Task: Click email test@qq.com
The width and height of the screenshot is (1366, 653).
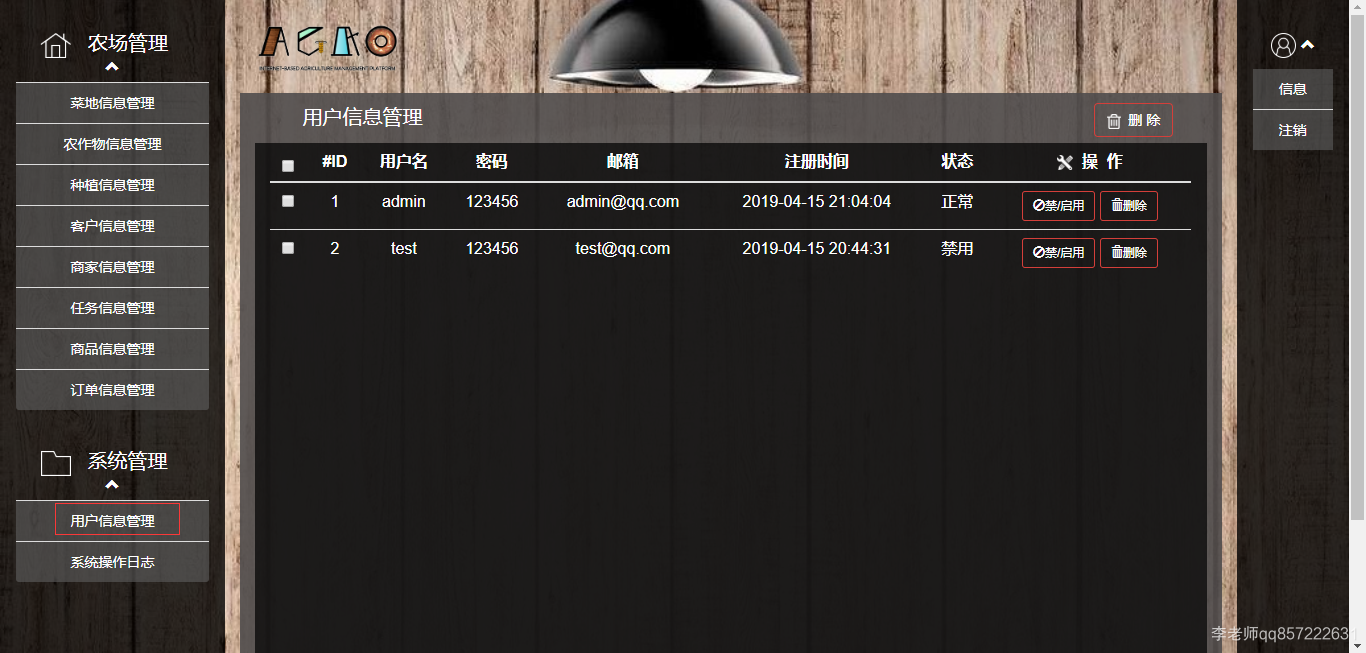Action: pyautogui.click(x=623, y=248)
